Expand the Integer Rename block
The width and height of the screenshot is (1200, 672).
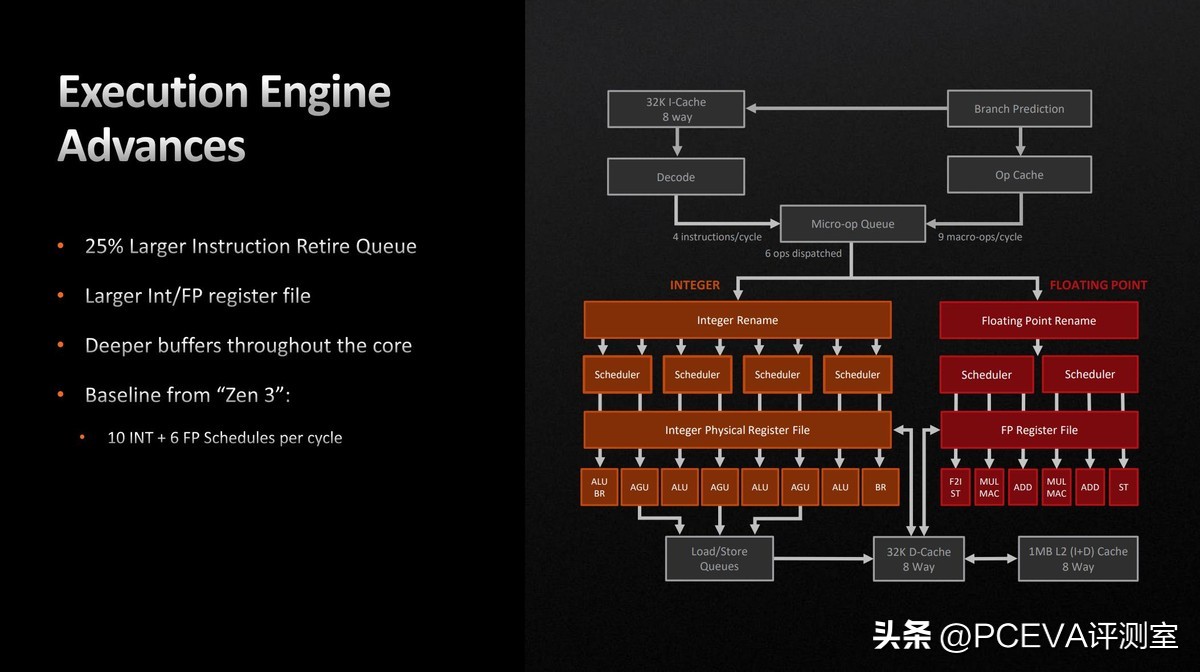coord(737,319)
